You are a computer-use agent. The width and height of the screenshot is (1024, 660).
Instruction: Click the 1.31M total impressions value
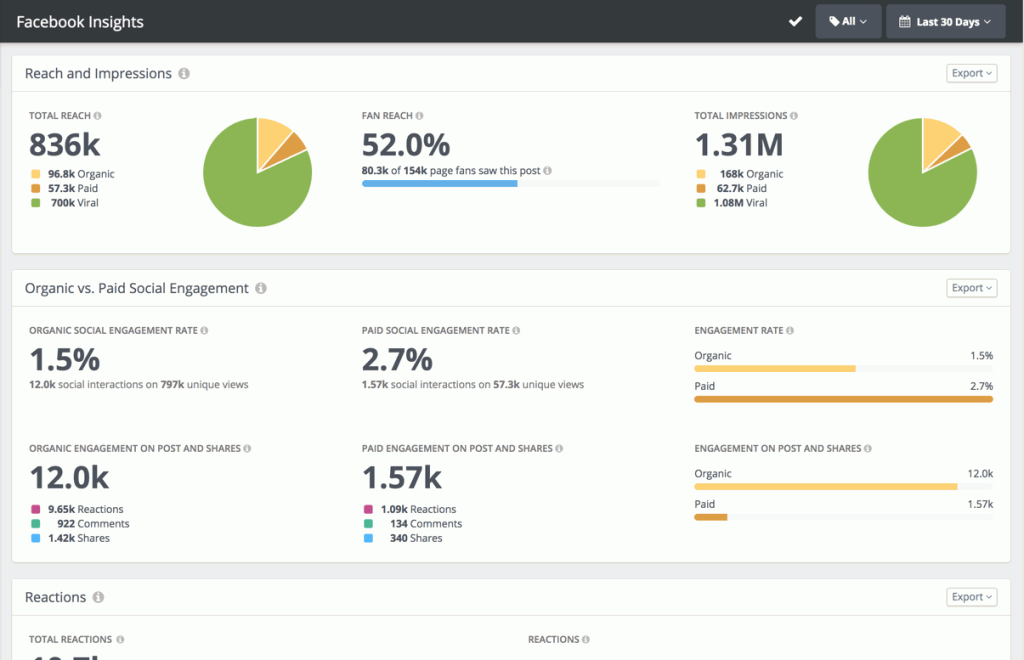coord(739,145)
